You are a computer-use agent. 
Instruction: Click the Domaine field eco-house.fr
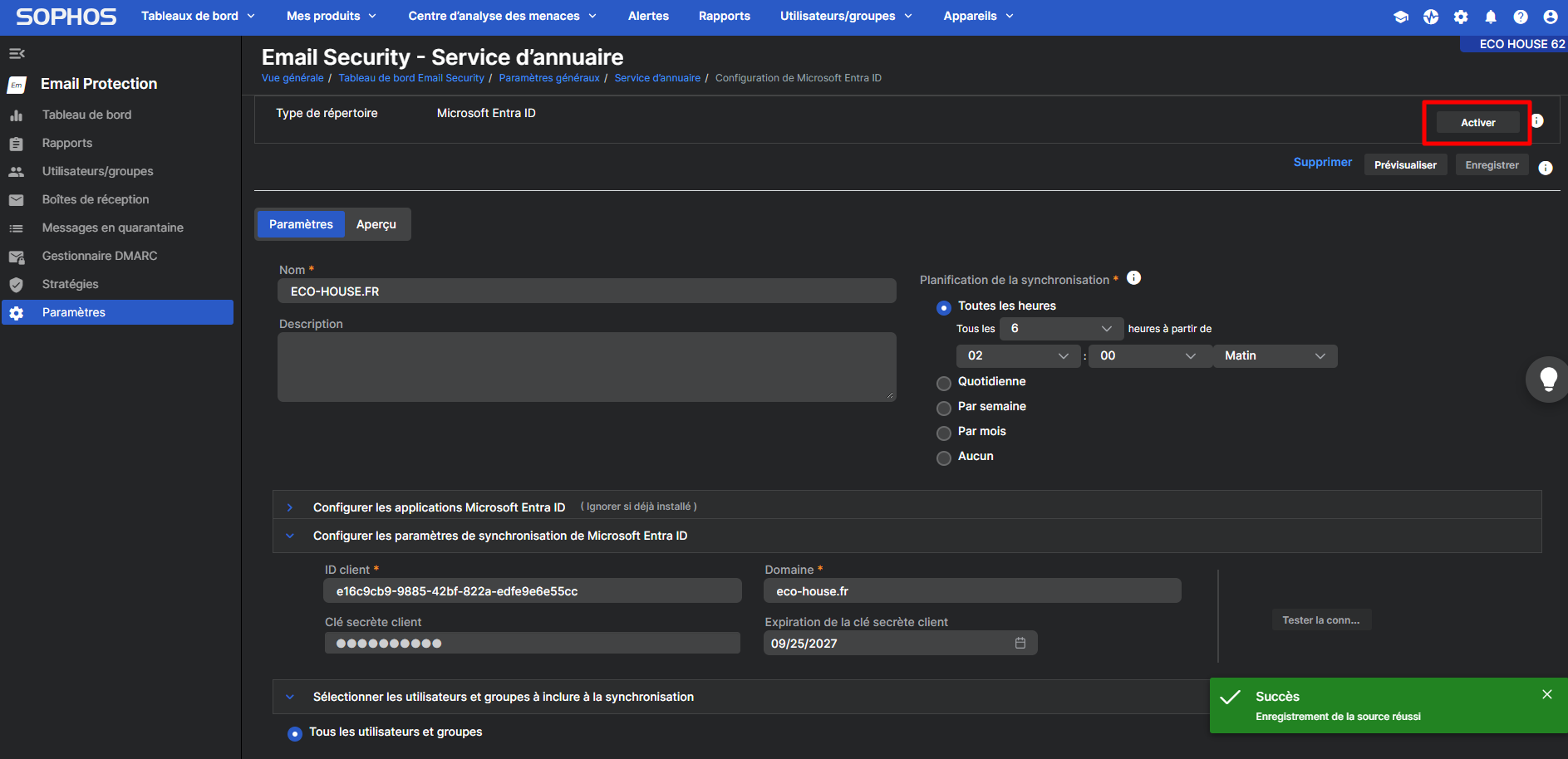point(972,590)
